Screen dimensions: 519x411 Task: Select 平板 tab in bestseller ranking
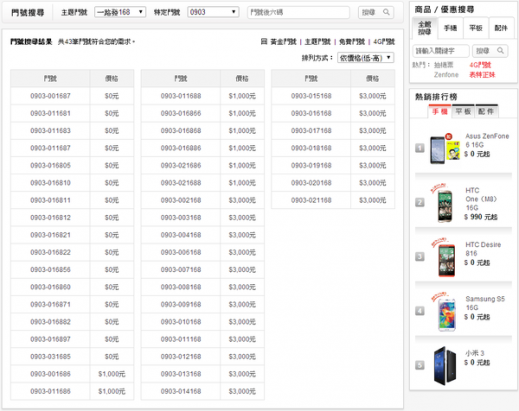pyautogui.click(x=463, y=111)
